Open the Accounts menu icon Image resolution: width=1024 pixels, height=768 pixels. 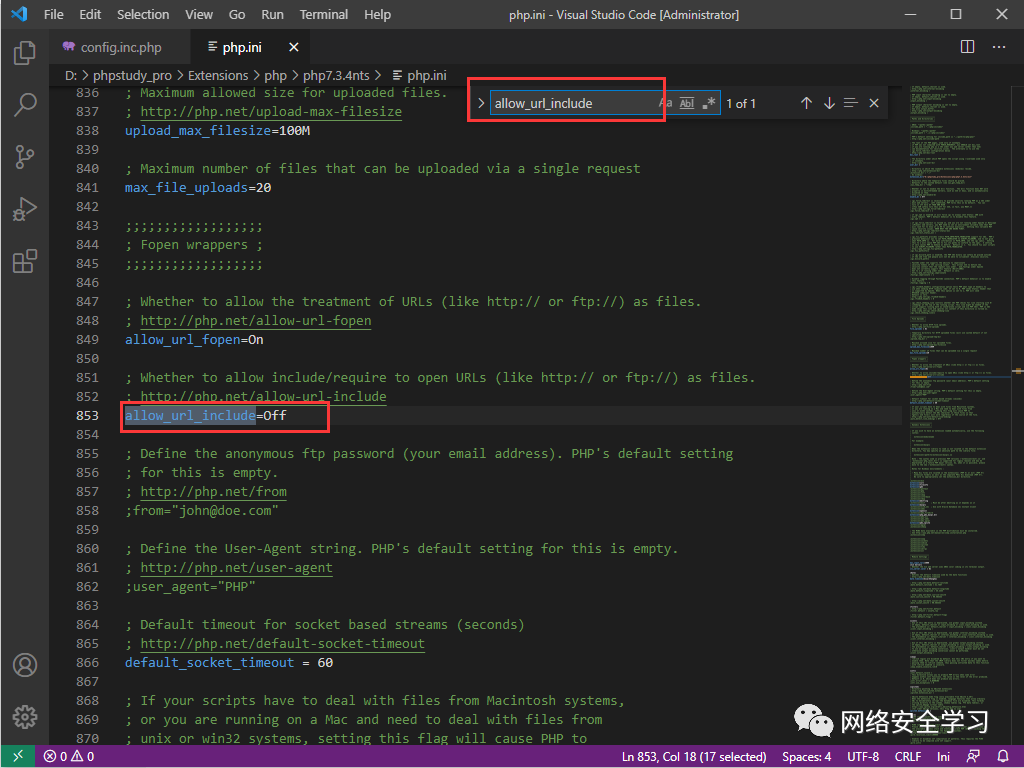click(x=25, y=665)
